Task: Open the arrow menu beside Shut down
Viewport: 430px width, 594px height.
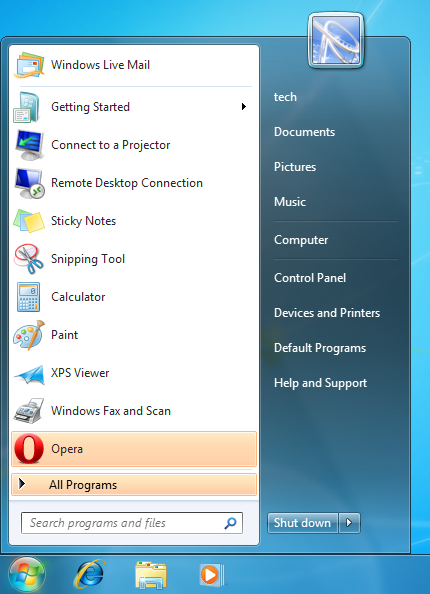Action: [x=349, y=523]
